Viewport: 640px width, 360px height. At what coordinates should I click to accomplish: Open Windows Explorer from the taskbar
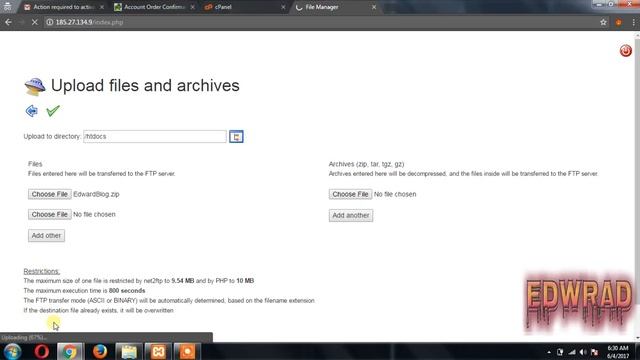pyautogui.click(x=129, y=351)
